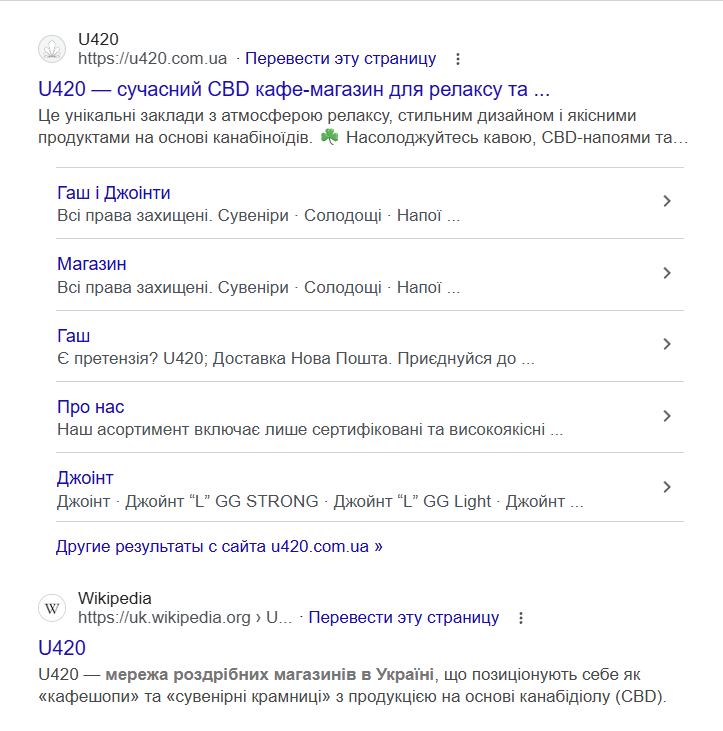723x731 pixels.
Task: Open the 'Гаш' sitelink title
Action: tap(74, 336)
